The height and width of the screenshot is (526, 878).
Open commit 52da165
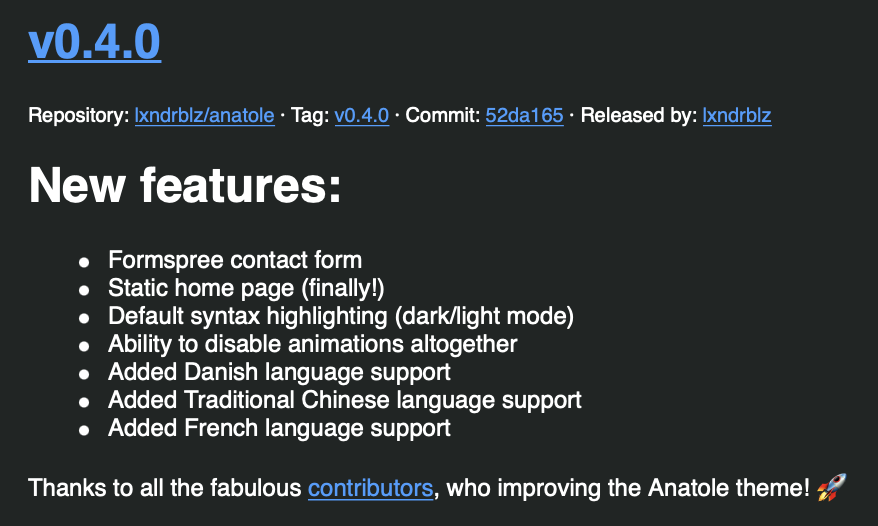(524, 115)
